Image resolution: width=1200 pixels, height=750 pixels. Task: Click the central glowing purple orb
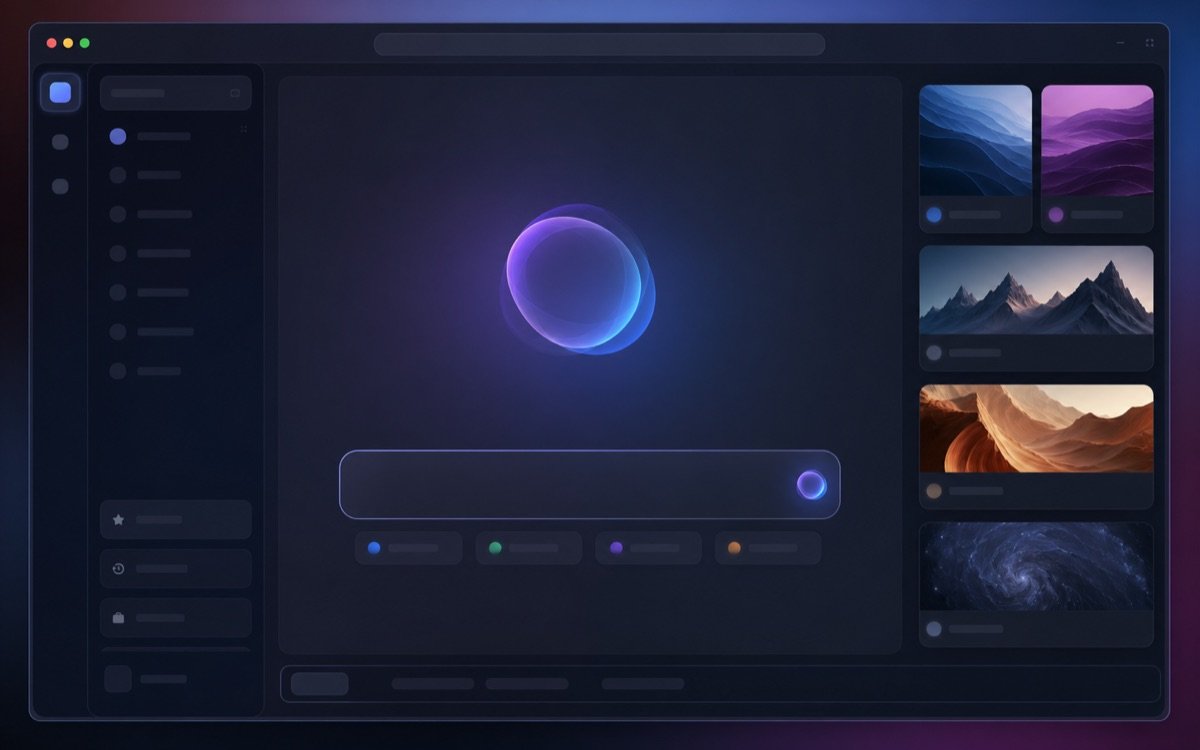tap(578, 280)
